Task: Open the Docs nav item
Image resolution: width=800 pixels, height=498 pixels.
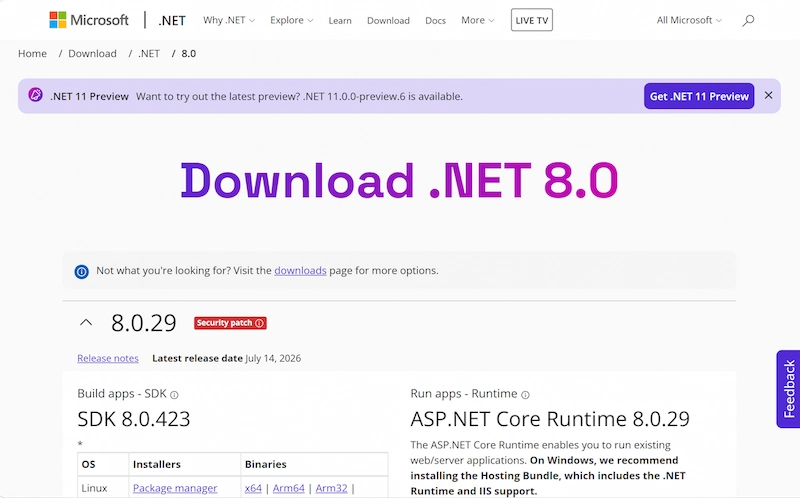Action: [435, 20]
